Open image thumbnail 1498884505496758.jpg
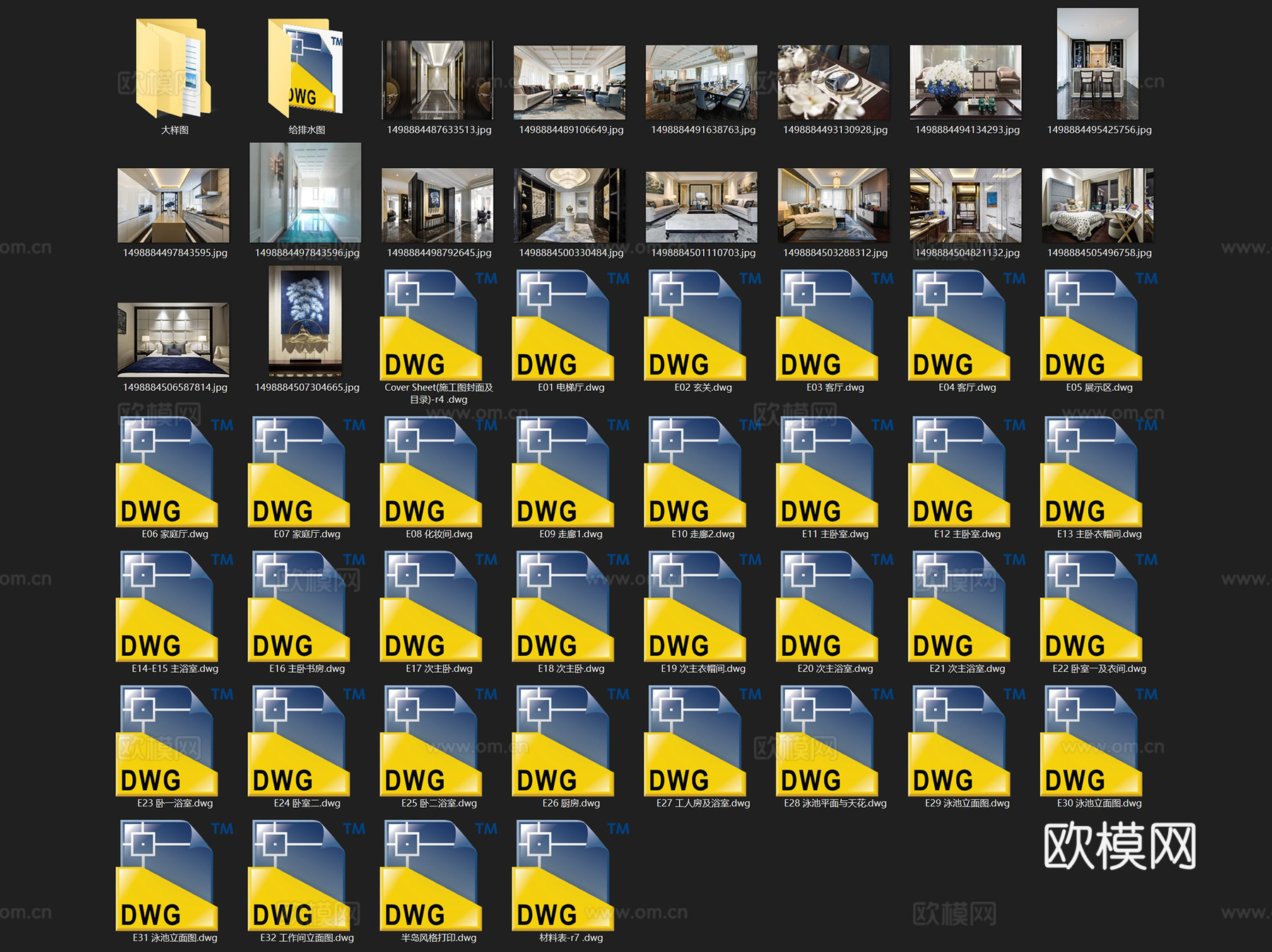The width and height of the screenshot is (1272, 952). [x=1098, y=206]
